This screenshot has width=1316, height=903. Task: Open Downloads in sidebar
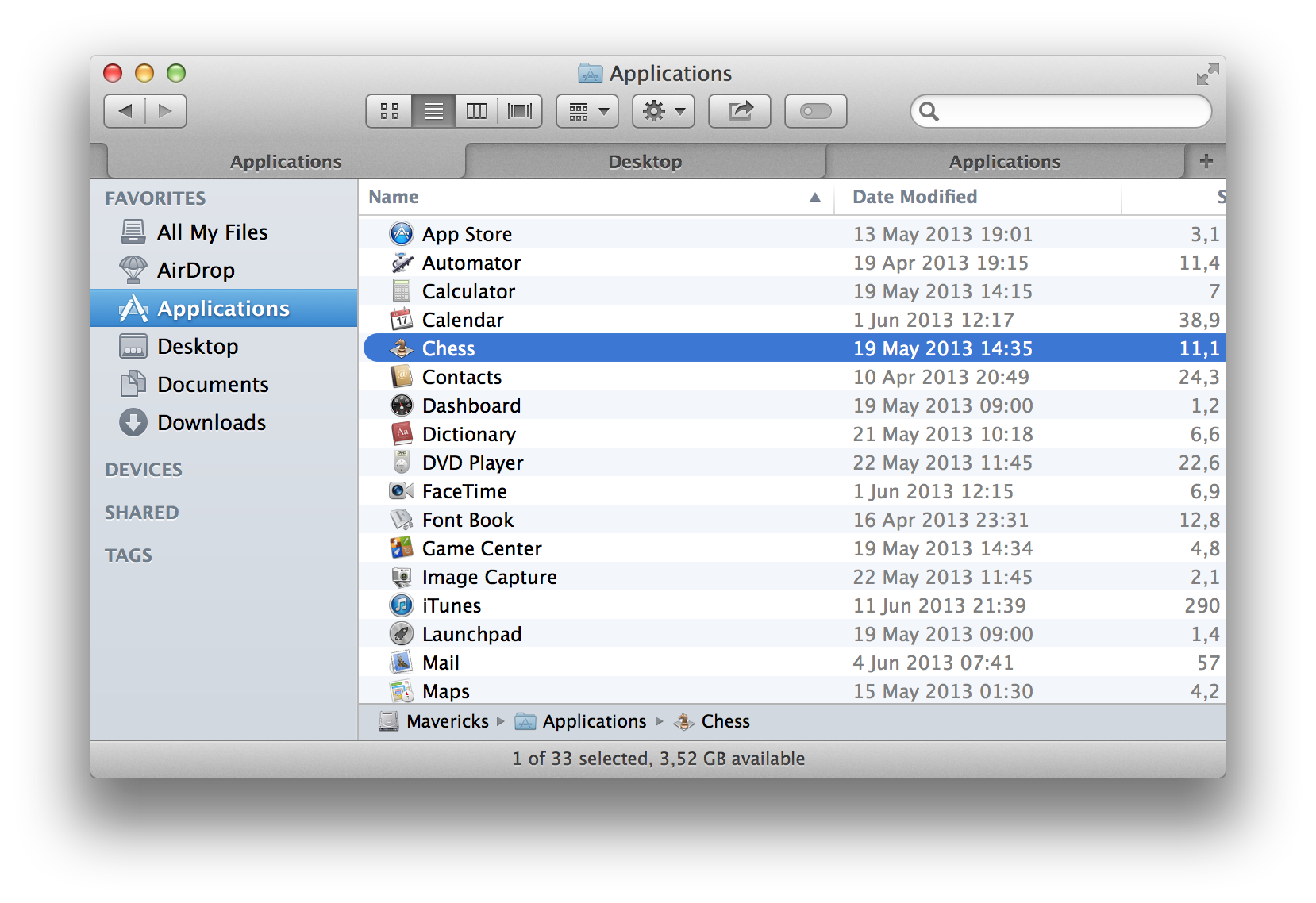coord(224,423)
